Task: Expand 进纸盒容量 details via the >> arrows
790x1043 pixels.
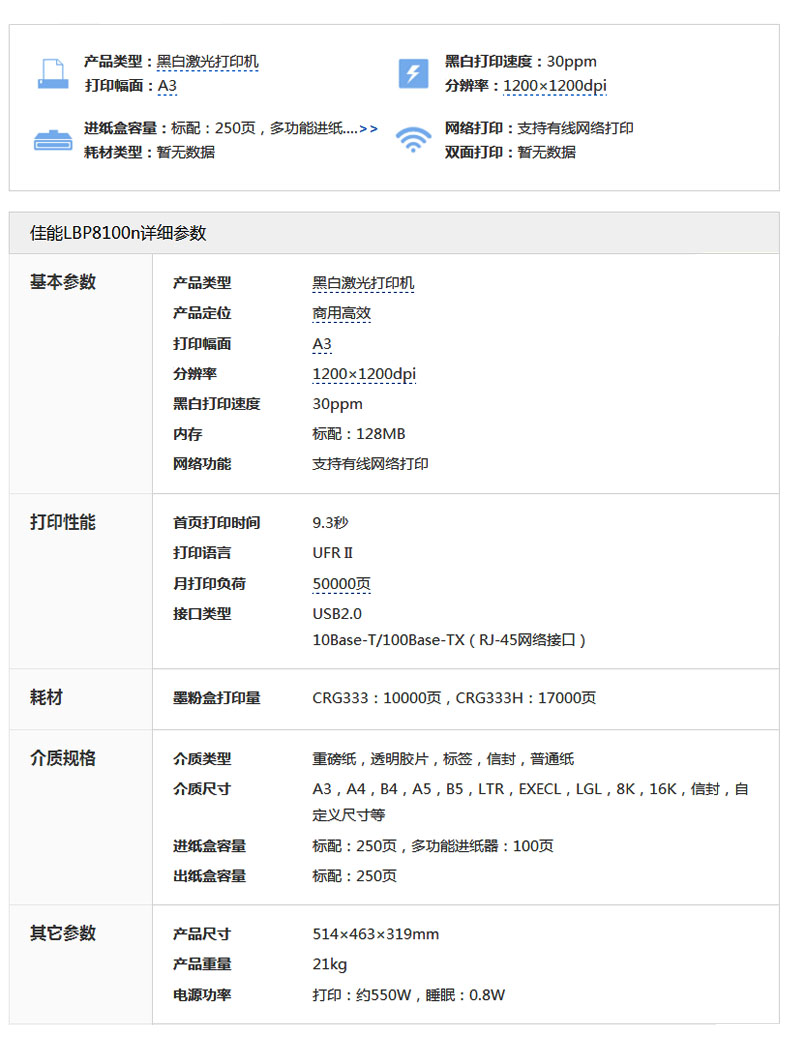Action: (x=368, y=128)
